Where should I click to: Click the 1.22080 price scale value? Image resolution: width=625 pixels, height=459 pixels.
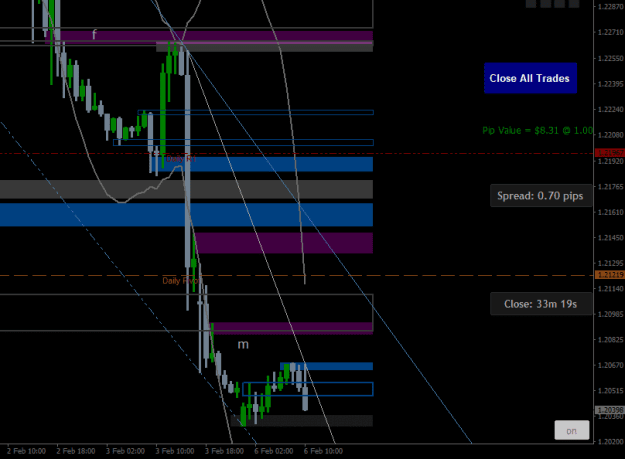611,135
